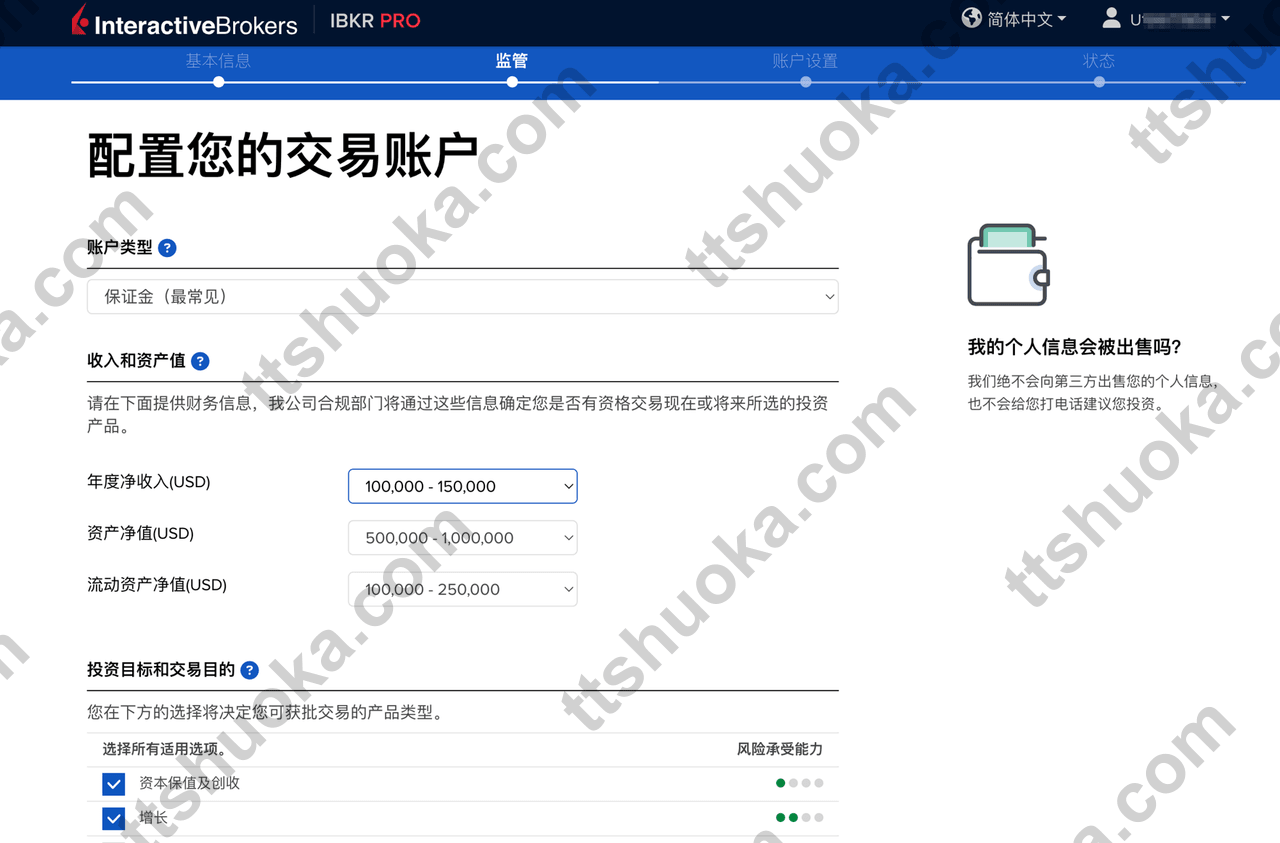Screen dimensions: 1280x843
Task: Select the 监管 step
Action: point(512,61)
